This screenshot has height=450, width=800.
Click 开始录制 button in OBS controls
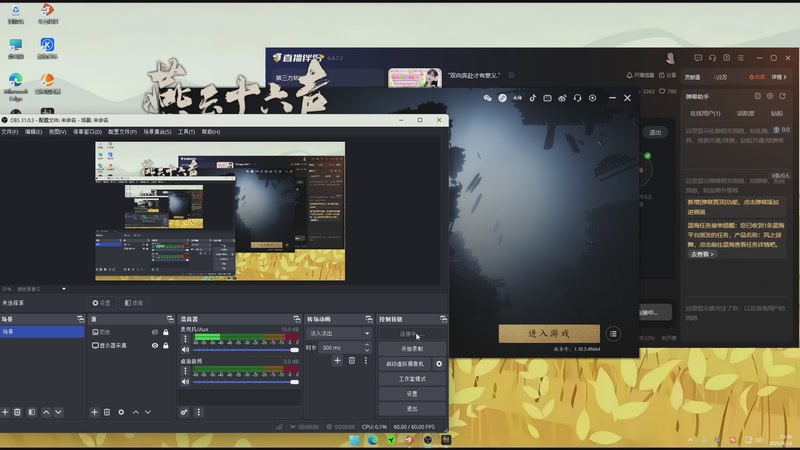[412, 349]
